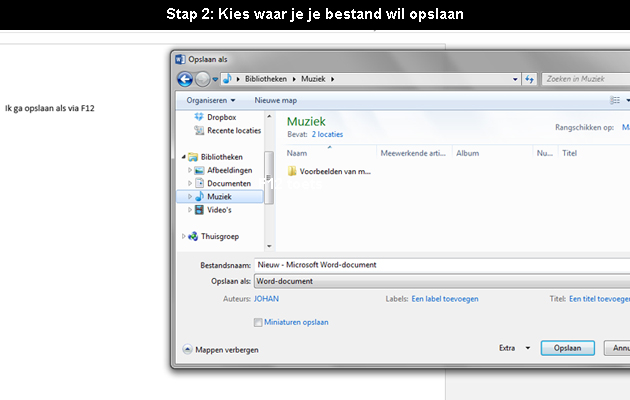Click navigation pane scroll down arrow

click(x=269, y=246)
